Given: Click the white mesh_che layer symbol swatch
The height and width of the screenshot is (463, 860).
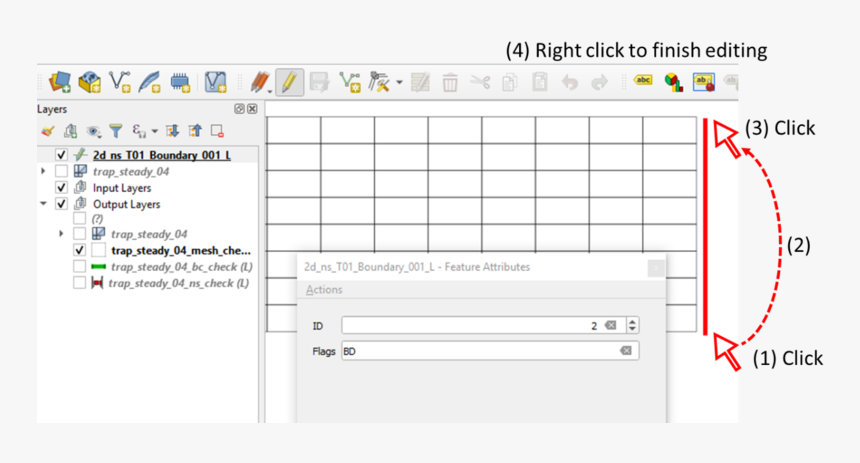Looking at the screenshot, I should coord(99,250).
